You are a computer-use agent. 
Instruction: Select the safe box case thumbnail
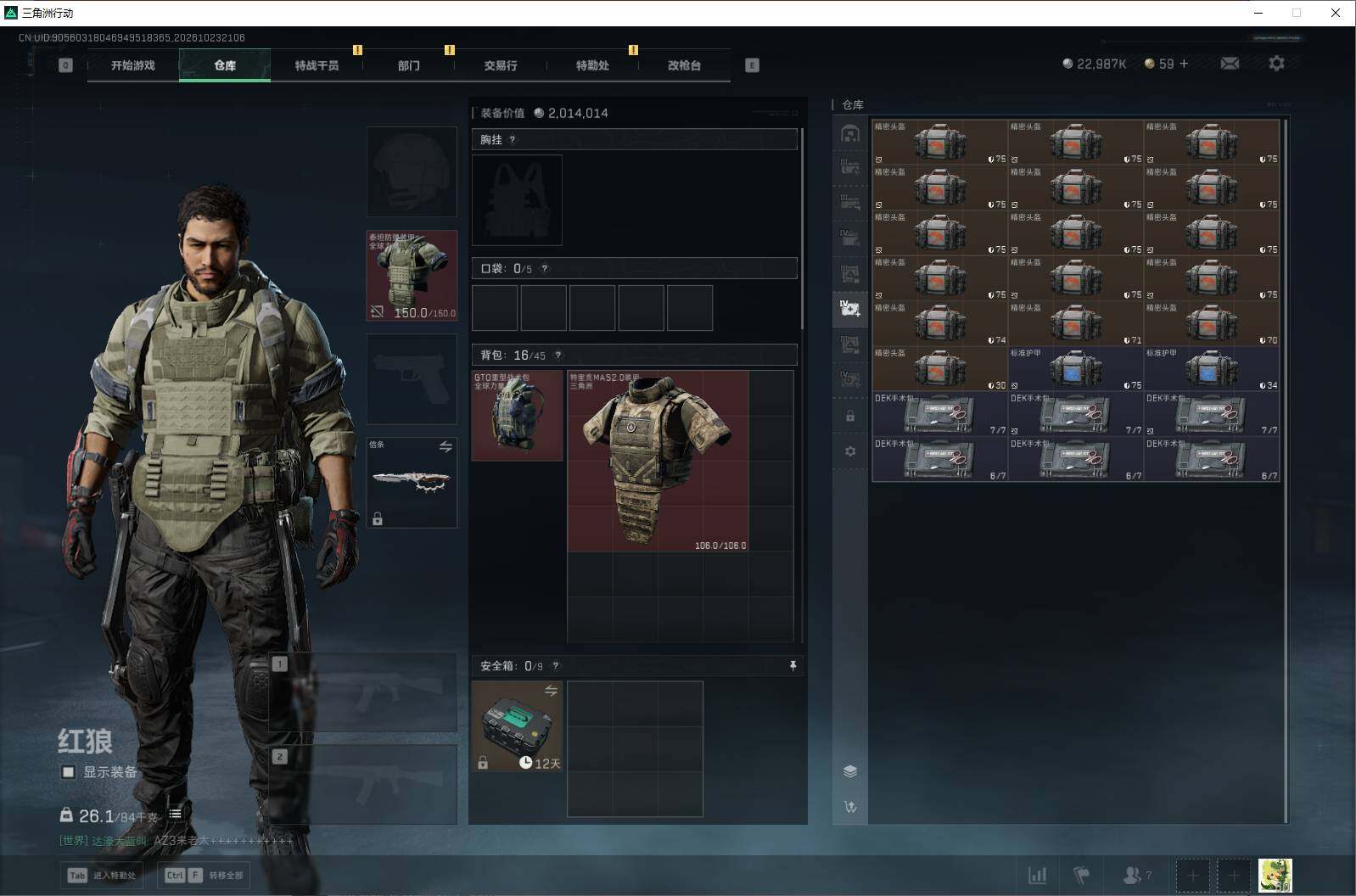517,726
